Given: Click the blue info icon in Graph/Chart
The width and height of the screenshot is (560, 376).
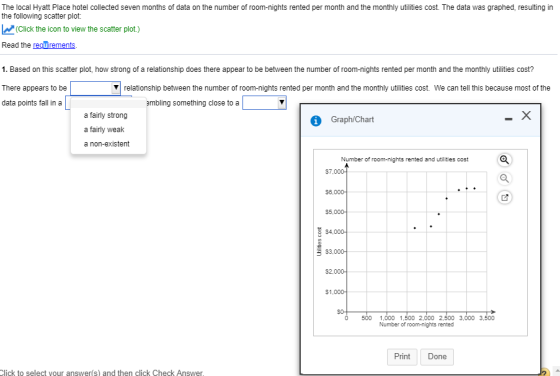Looking at the screenshot, I should click(316, 121).
